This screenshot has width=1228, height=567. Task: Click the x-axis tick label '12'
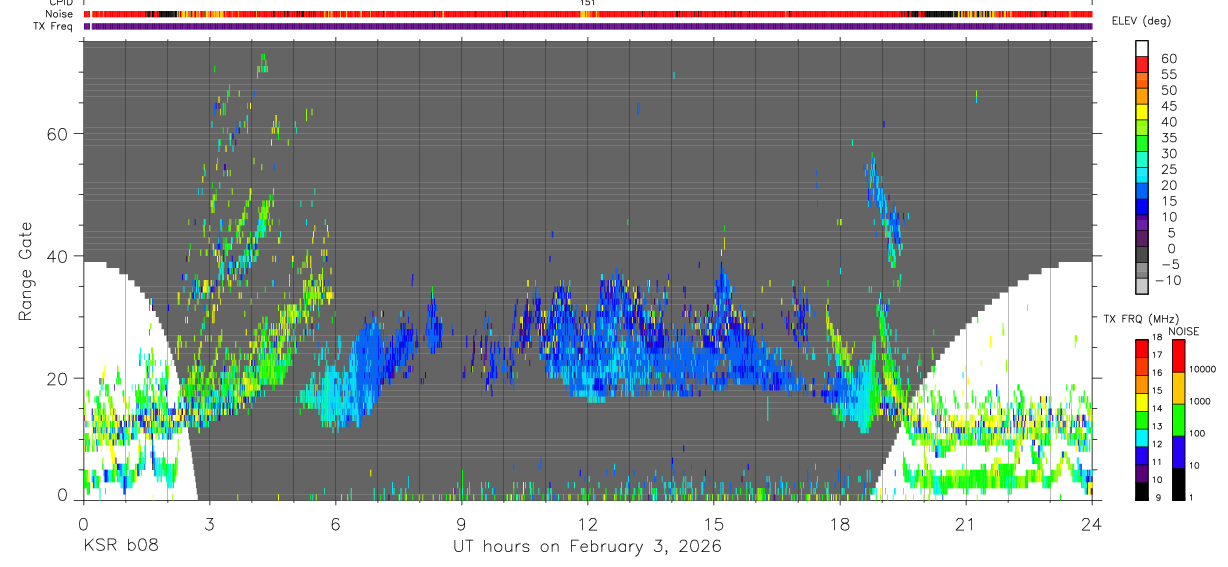tap(588, 524)
